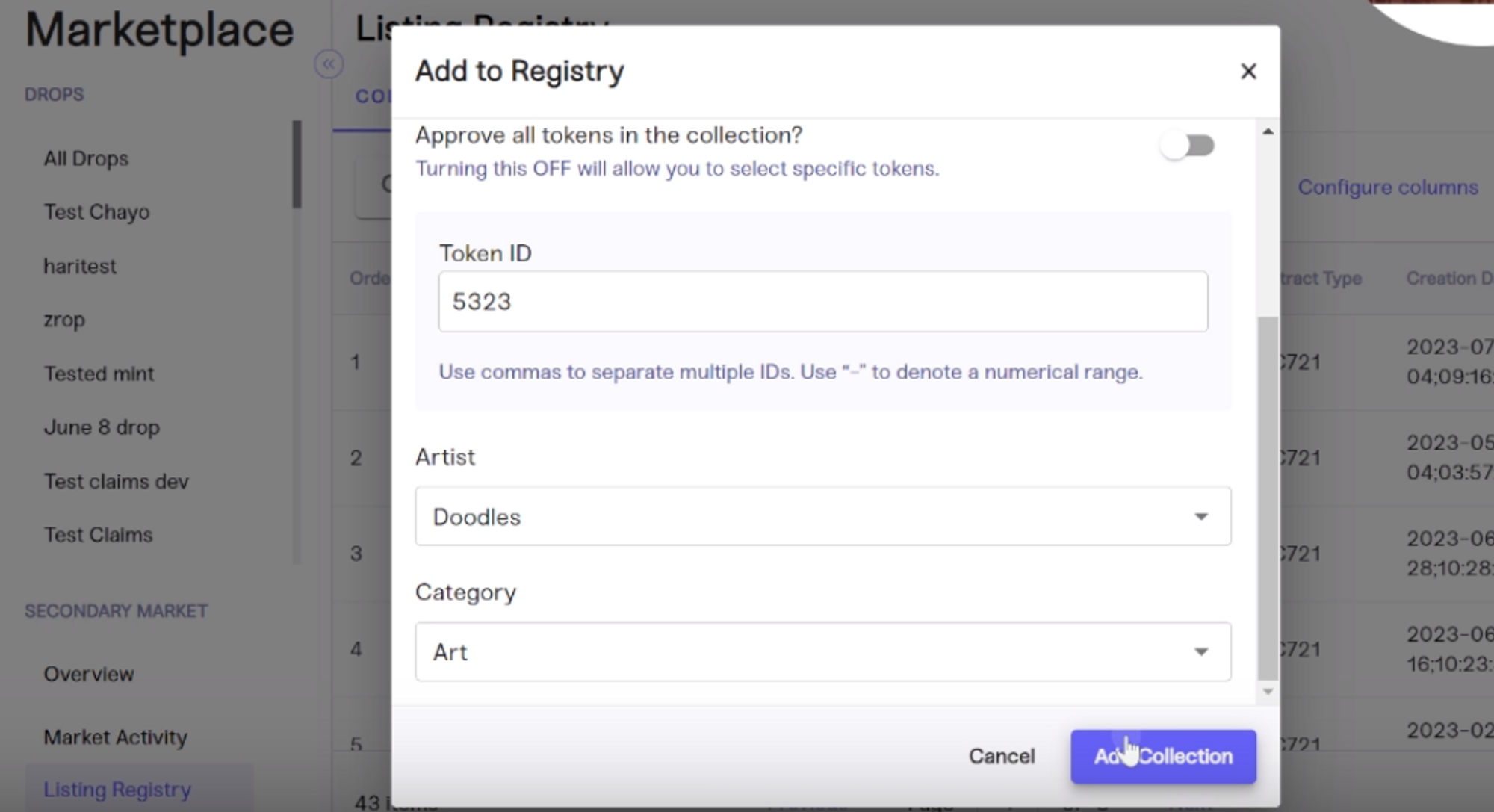Select Listing Registry sidebar item

point(117,789)
